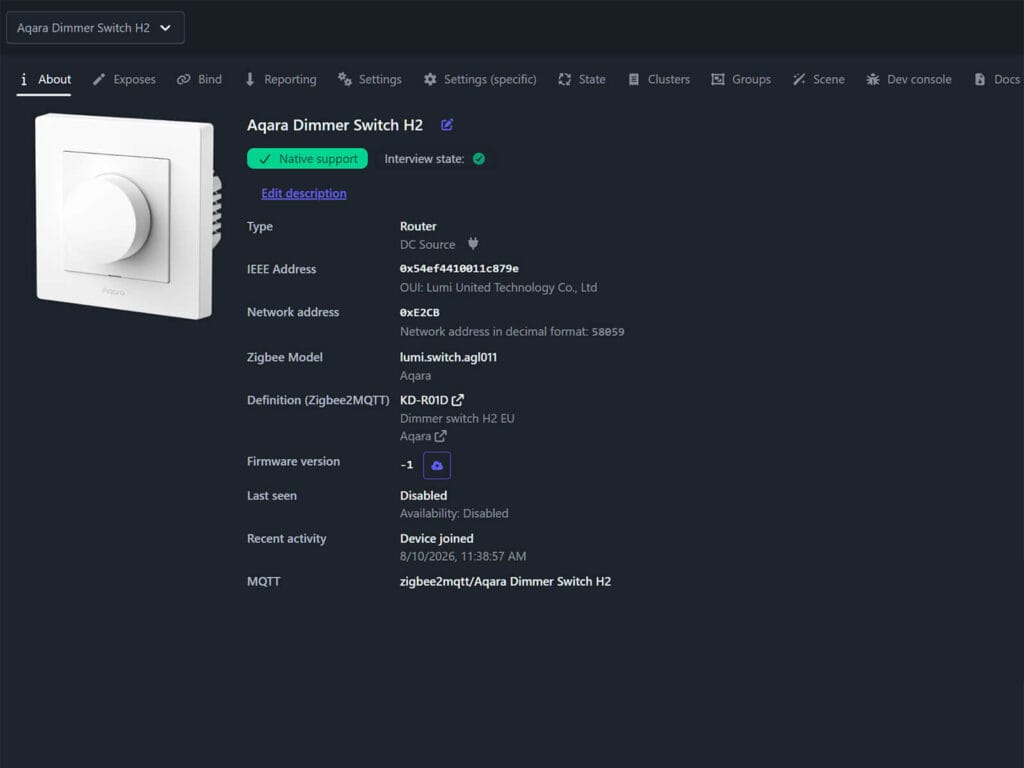The height and width of the screenshot is (768, 1024).
Task: Open the Settings tab
Action: (370, 80)
